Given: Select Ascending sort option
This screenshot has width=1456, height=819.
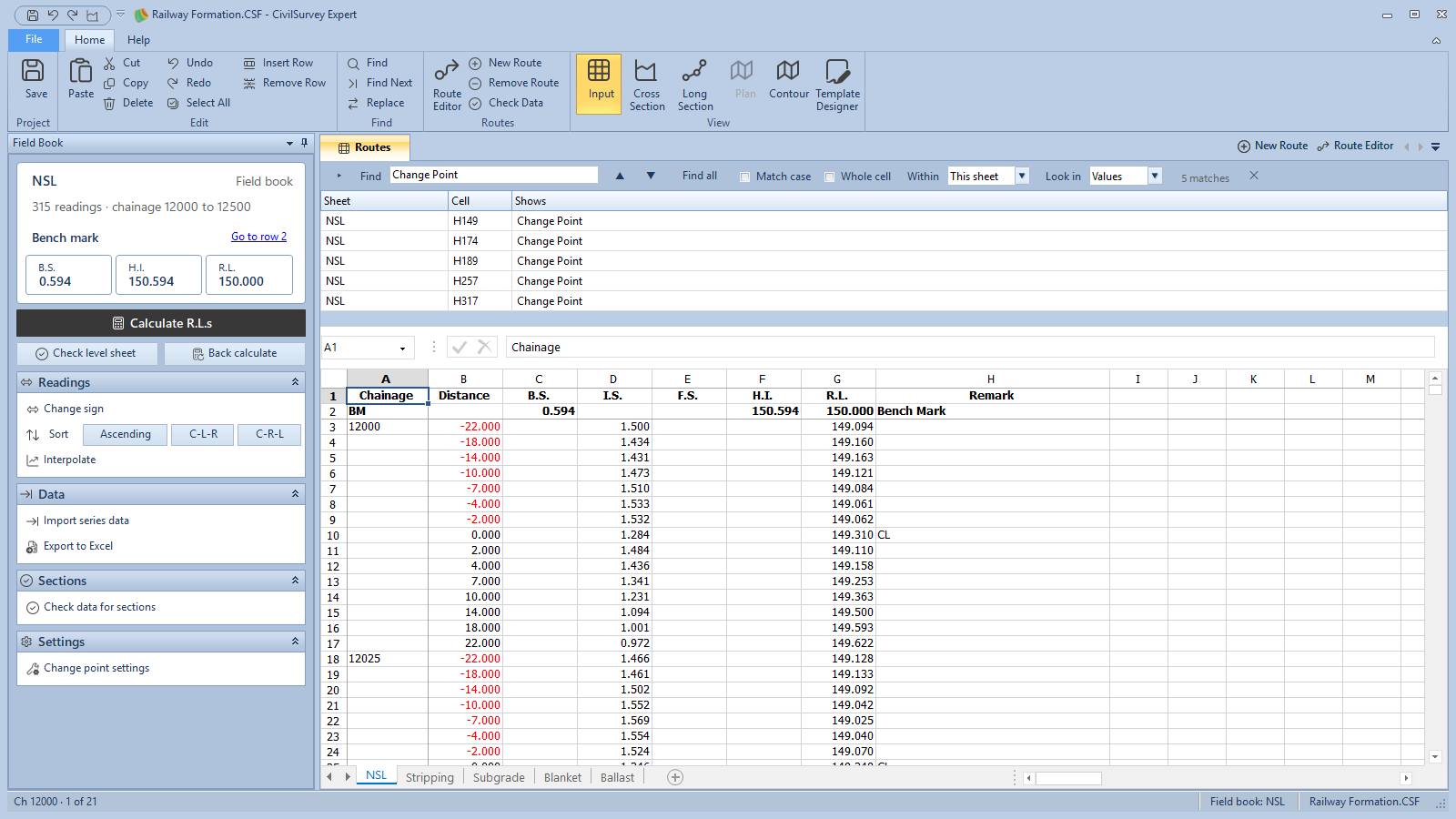Looking at the screenshot, I should click(x=126, y=434).
